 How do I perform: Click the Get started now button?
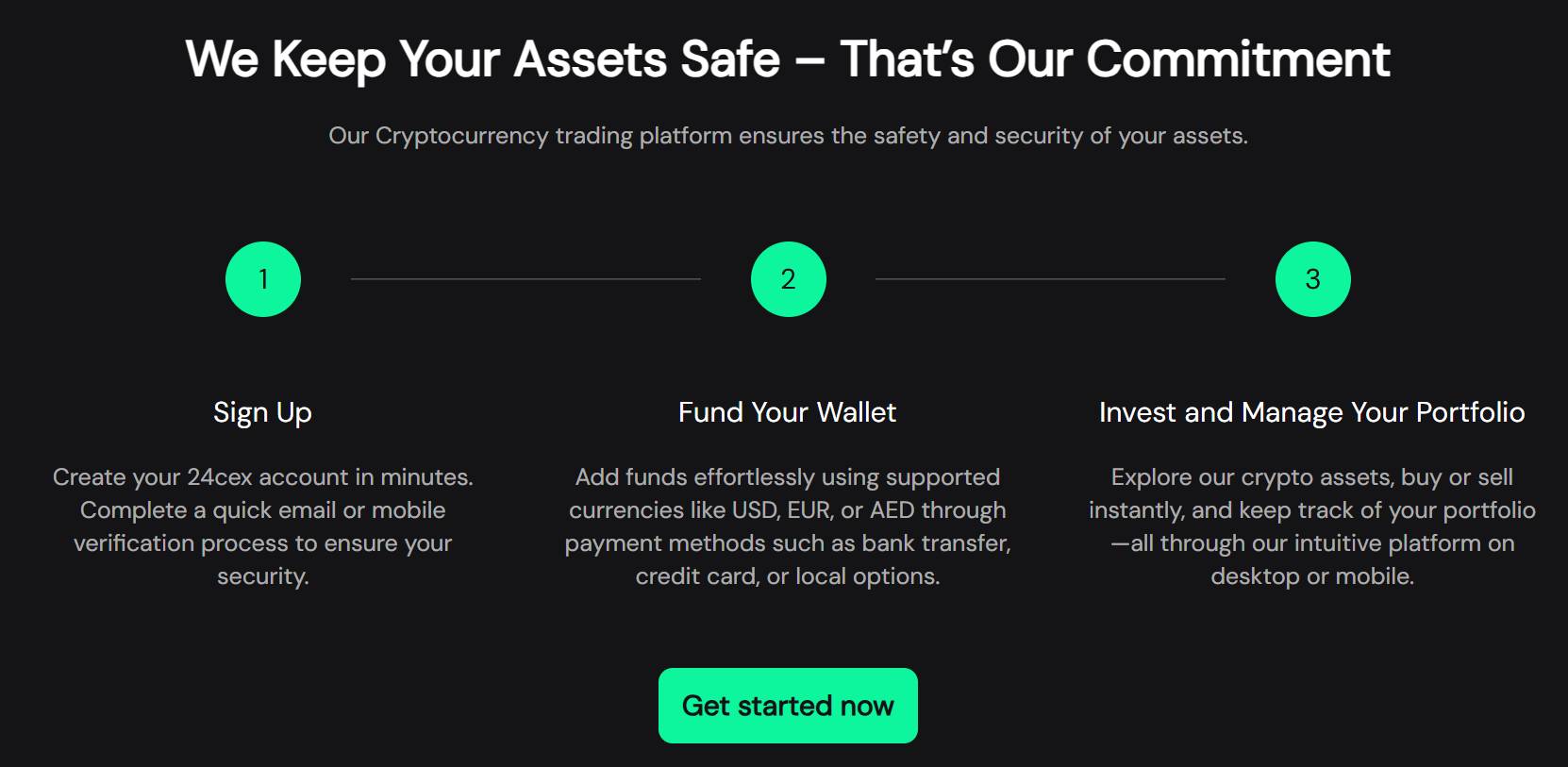(x=787, y=705)
